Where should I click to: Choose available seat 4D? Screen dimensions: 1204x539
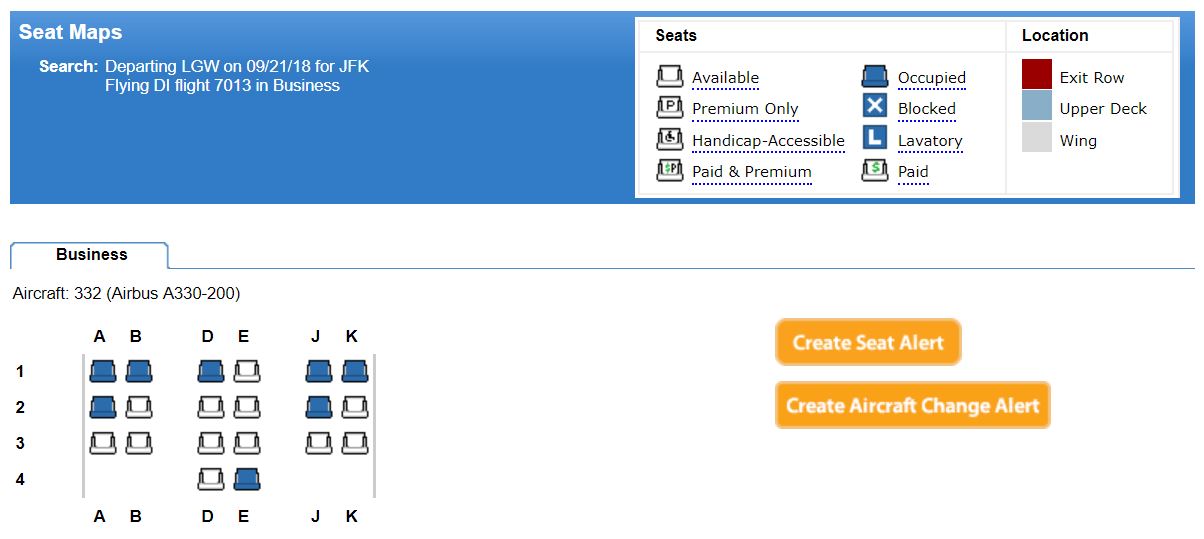(x=211, y=480)
